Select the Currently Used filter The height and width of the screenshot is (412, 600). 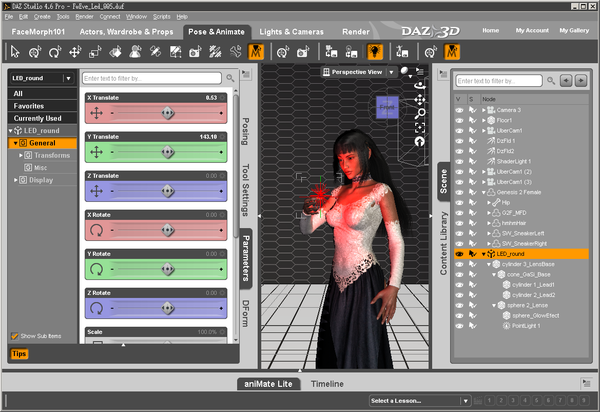[x=42, y=118]
